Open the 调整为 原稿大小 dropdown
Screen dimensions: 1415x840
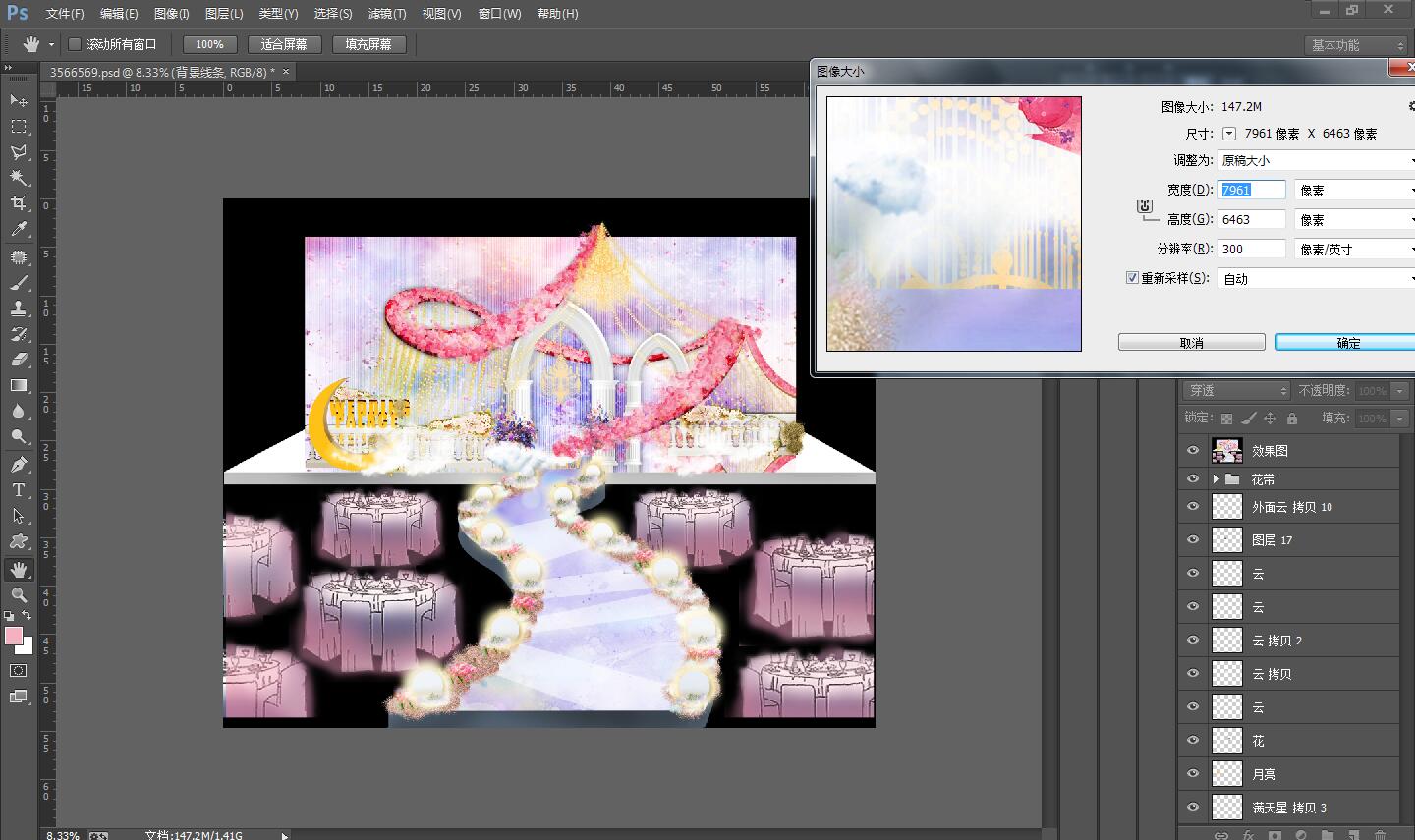1317,160
